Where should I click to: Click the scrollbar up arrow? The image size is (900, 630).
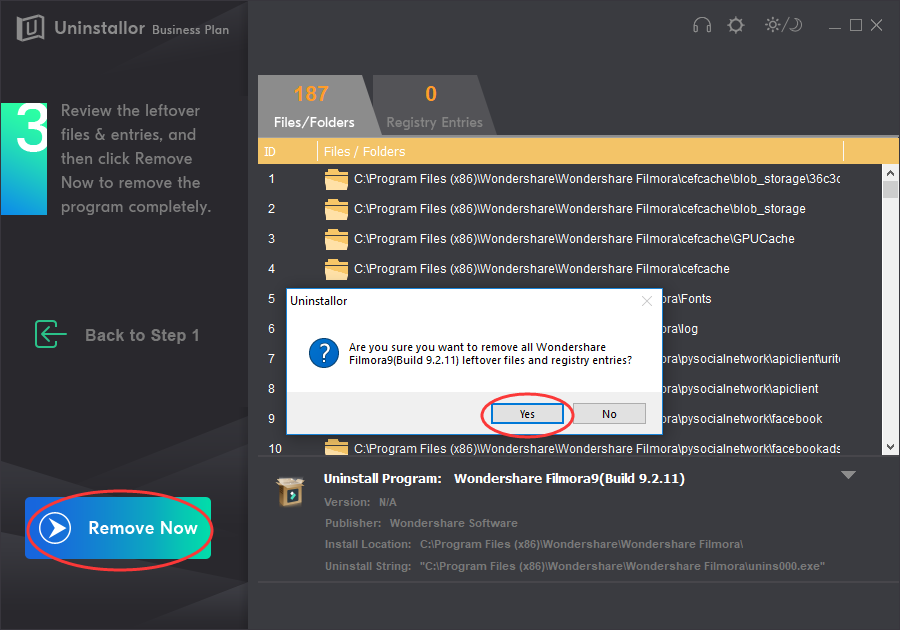[x=890, y=173]
